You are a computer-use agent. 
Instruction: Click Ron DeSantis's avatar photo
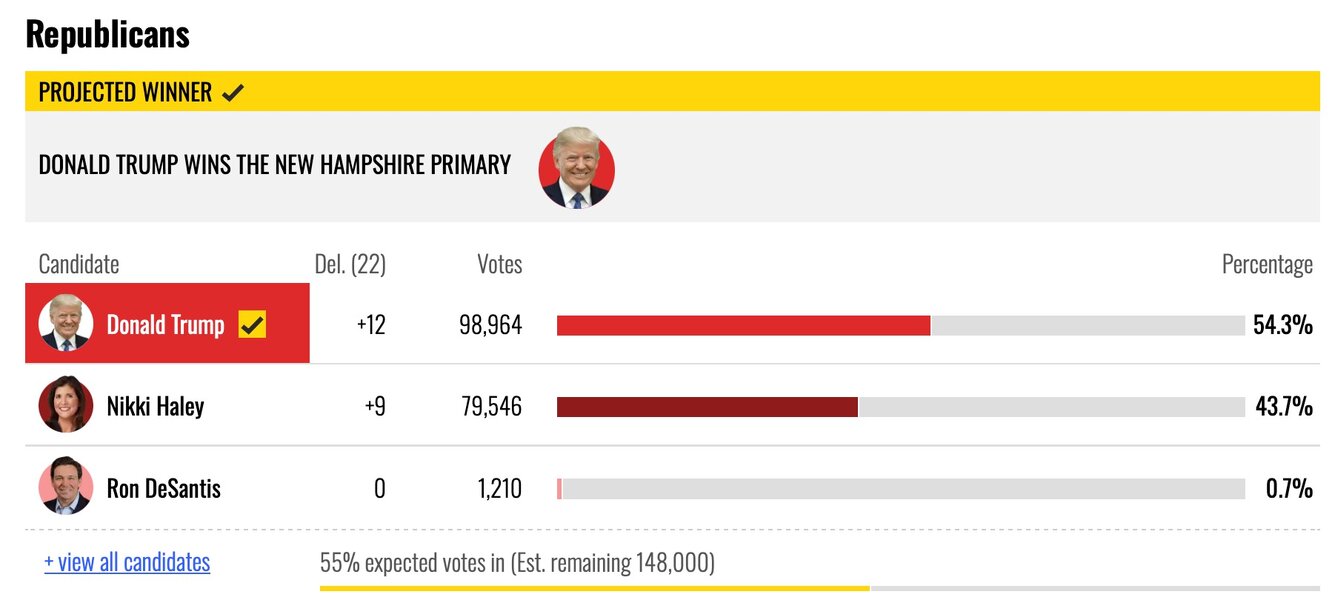(65, 487)
